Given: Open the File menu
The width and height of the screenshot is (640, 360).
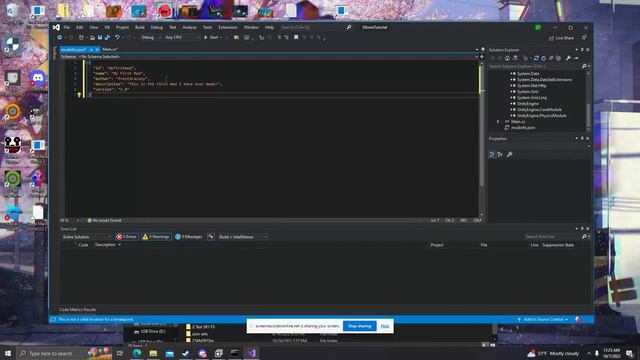Looking at the screenshot, I should click(67, 27).
